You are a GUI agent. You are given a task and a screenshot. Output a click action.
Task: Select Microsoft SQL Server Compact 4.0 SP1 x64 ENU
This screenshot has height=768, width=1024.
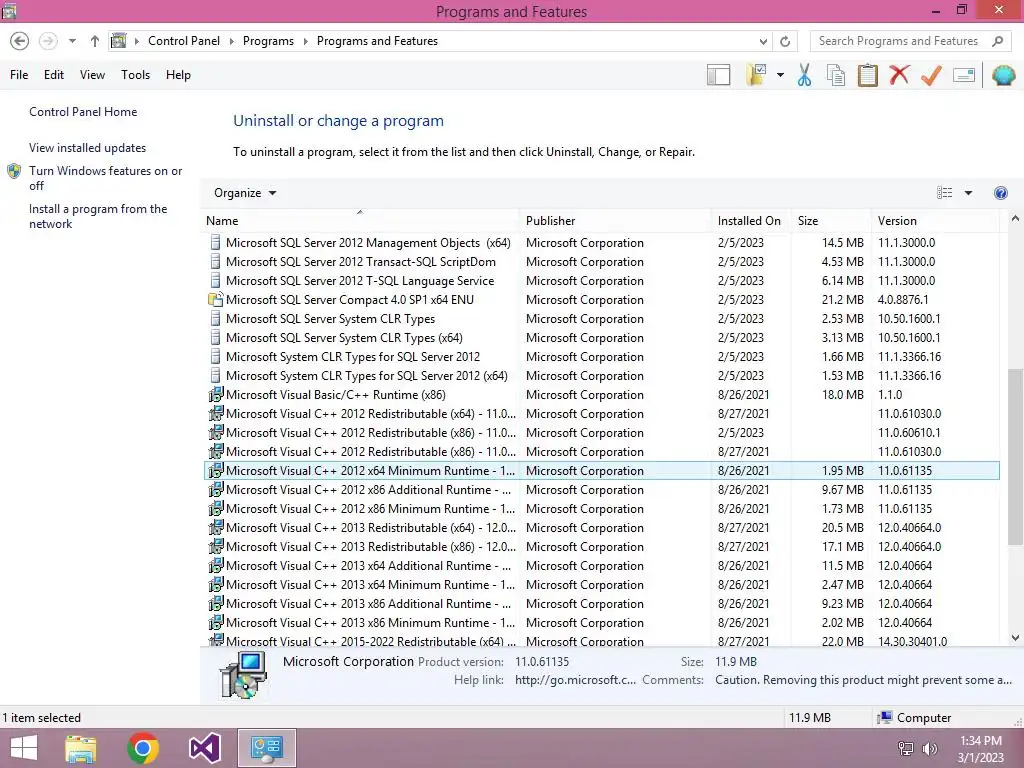tap(601, 300)
